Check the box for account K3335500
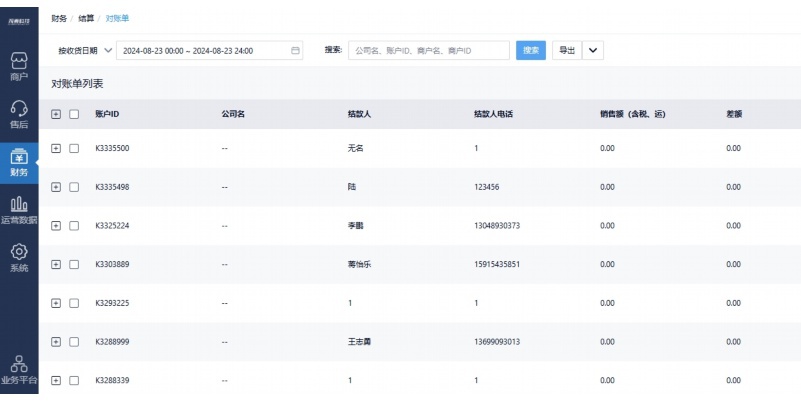801x401 pixels. point(74,148)
